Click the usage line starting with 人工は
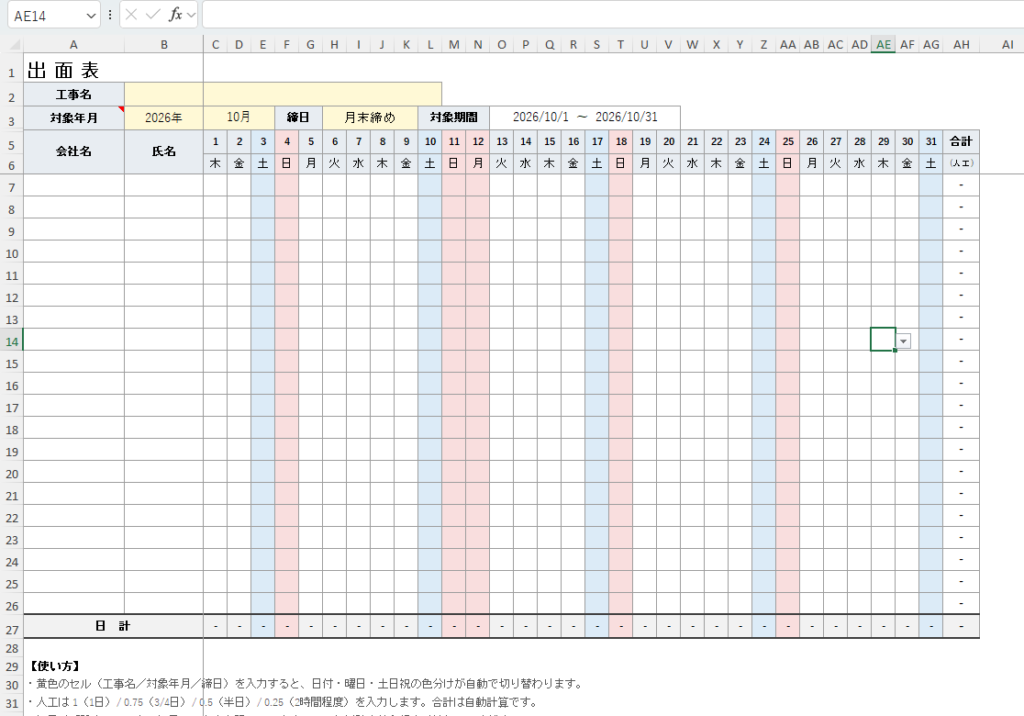 click(283, 702)
